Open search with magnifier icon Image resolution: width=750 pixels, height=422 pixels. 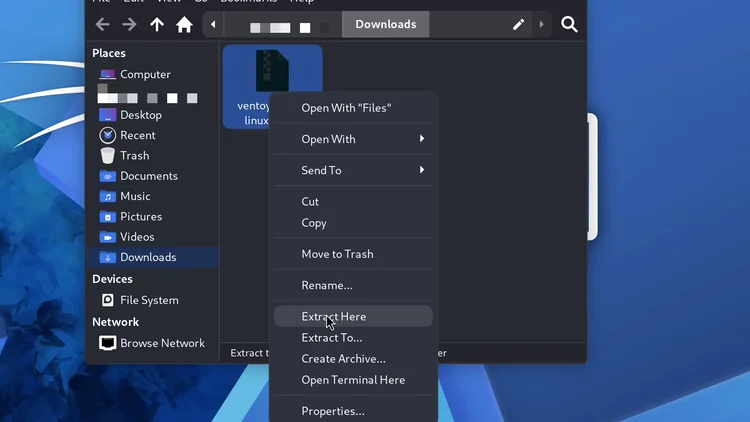[569, 24]
